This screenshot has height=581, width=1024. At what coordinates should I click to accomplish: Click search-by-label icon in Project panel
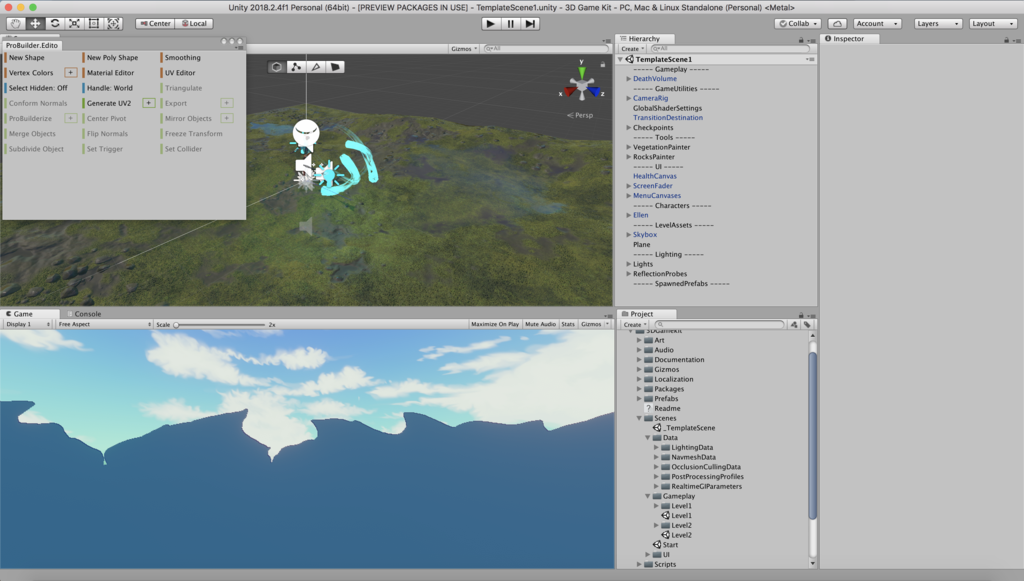807,324
